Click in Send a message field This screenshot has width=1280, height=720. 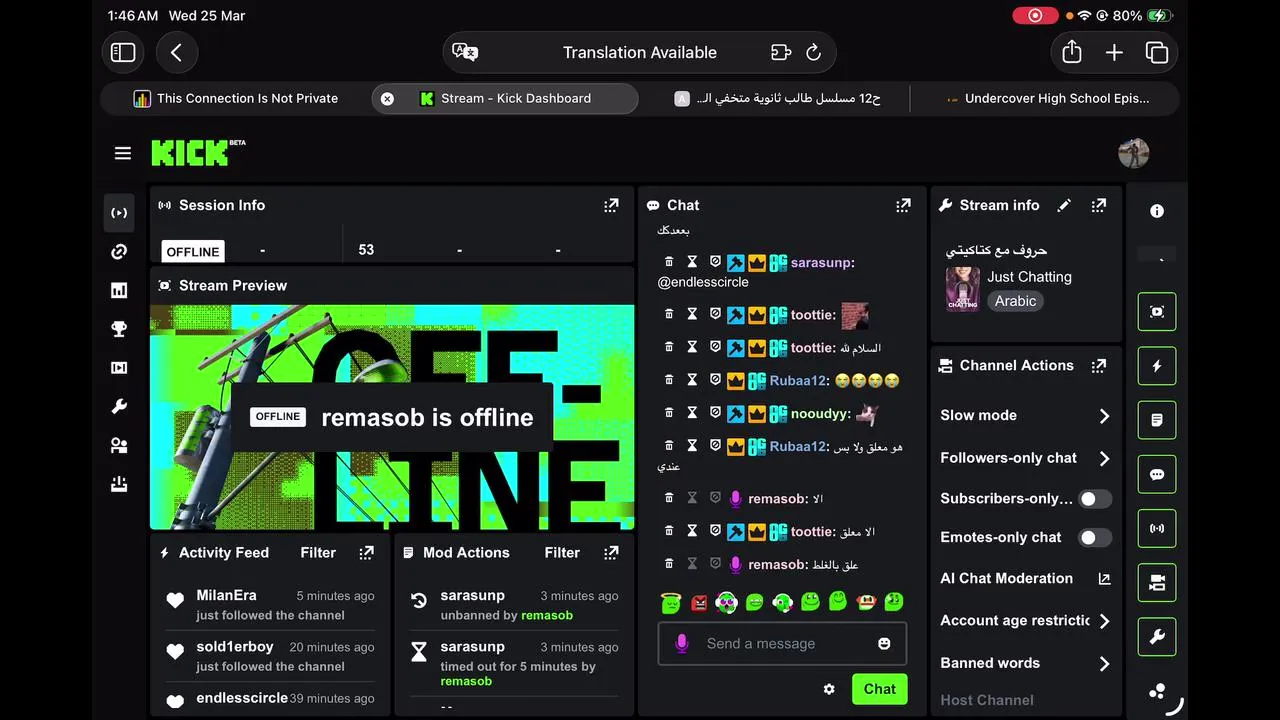(x=782, y=644)
